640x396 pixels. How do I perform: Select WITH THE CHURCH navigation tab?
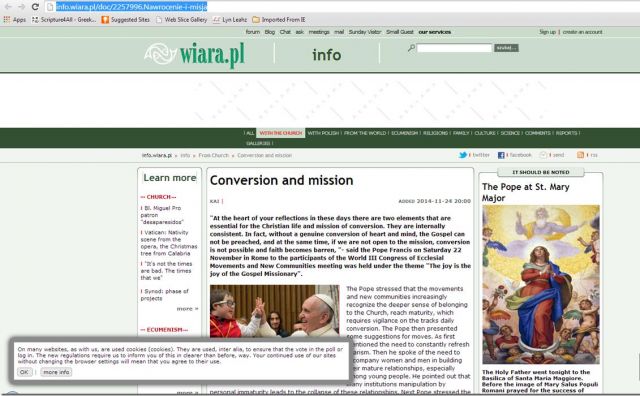pos(280,133)
